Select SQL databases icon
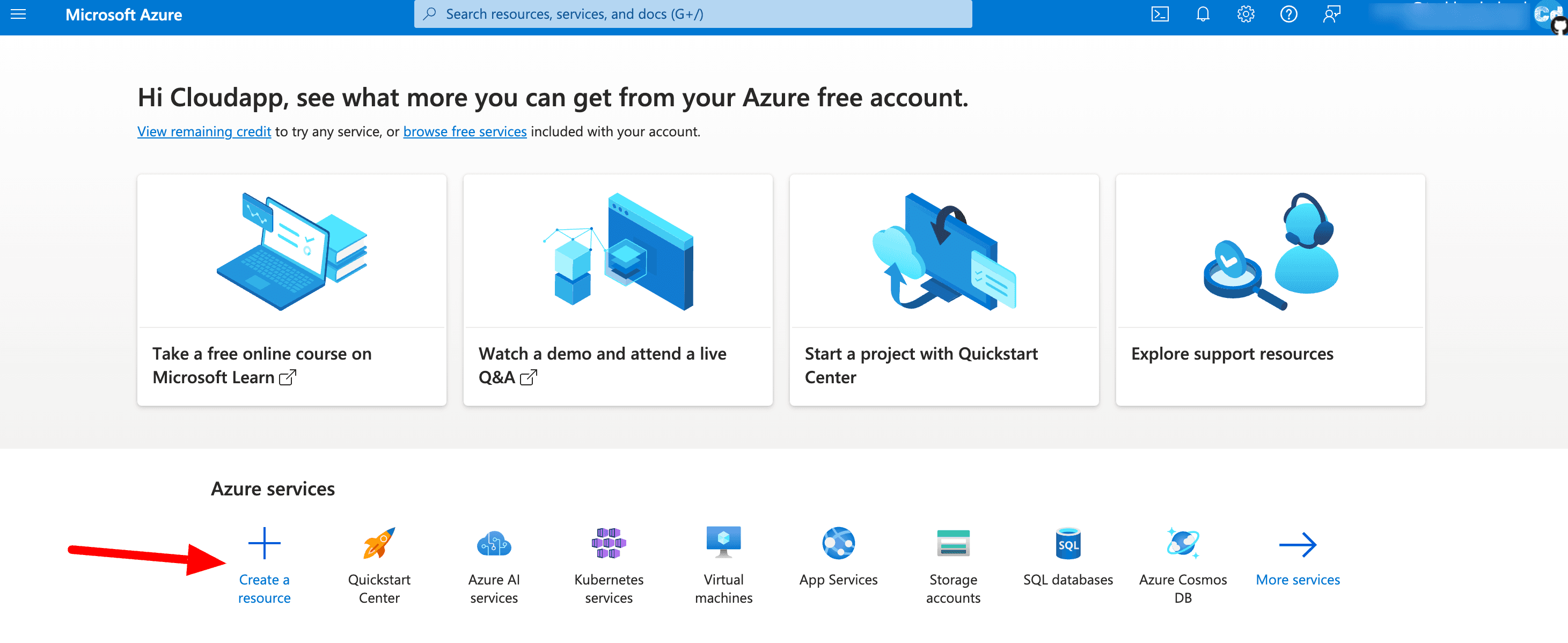Screen dimensions: 1568x643 pyautogui.click(x=1068, y=544)
